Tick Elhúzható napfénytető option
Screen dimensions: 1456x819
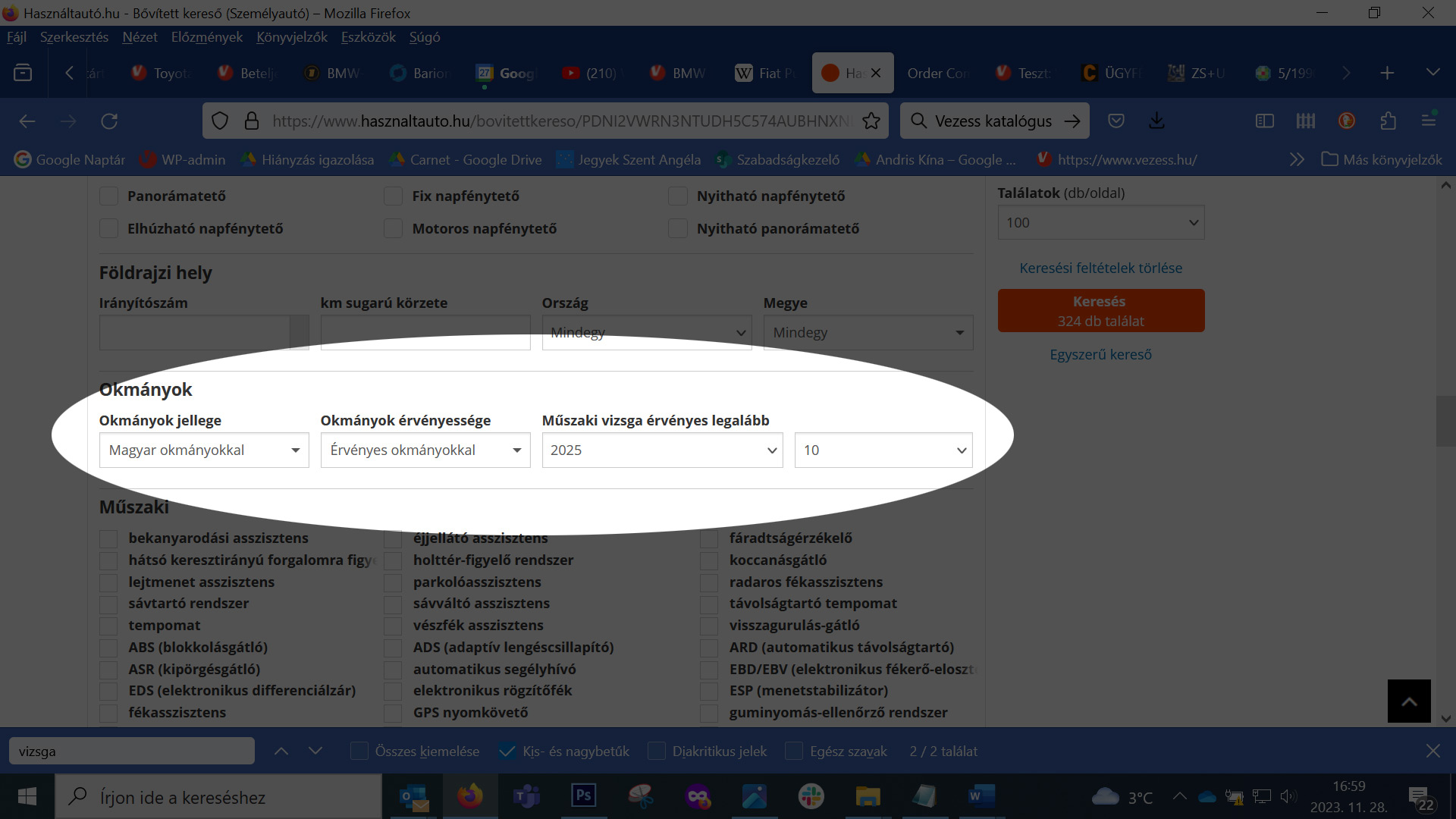pyautogui.click(x=109, y=228)
